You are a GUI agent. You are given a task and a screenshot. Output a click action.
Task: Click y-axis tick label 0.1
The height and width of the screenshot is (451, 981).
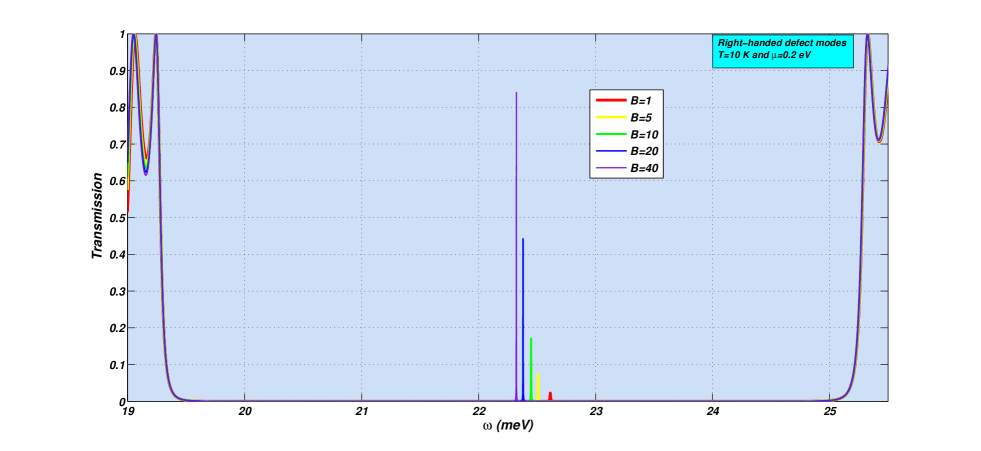[117, 365]
